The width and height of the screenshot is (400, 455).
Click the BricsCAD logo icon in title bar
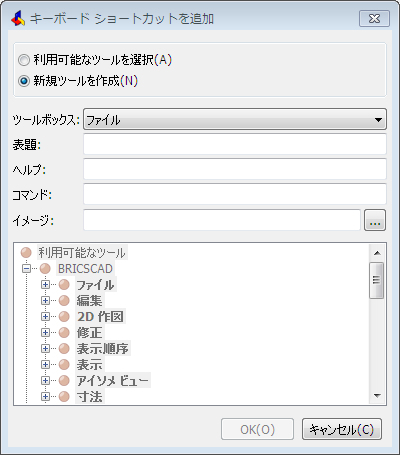click(x=18, y=18)
